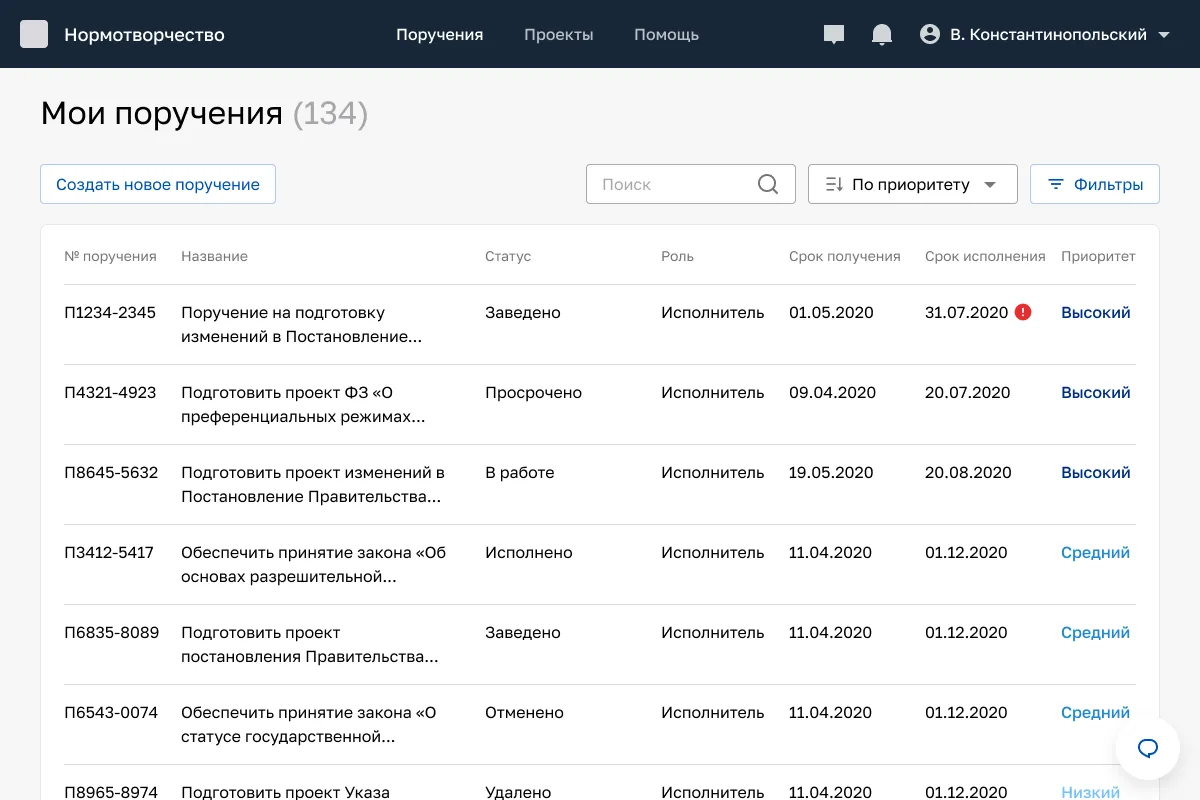1200x800 pixels.
Task: Open order П8645-5632
Action: pos(111,472)
